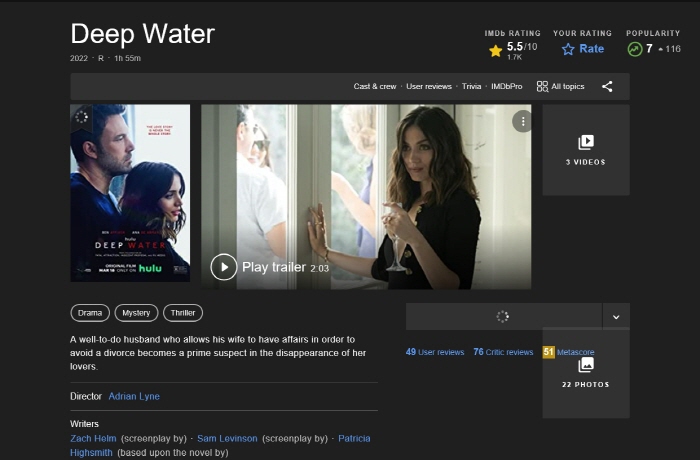Select the Mystery genre chip
Image resolution: width=700 pixels, height=460 pixels.
click(136, 313)
